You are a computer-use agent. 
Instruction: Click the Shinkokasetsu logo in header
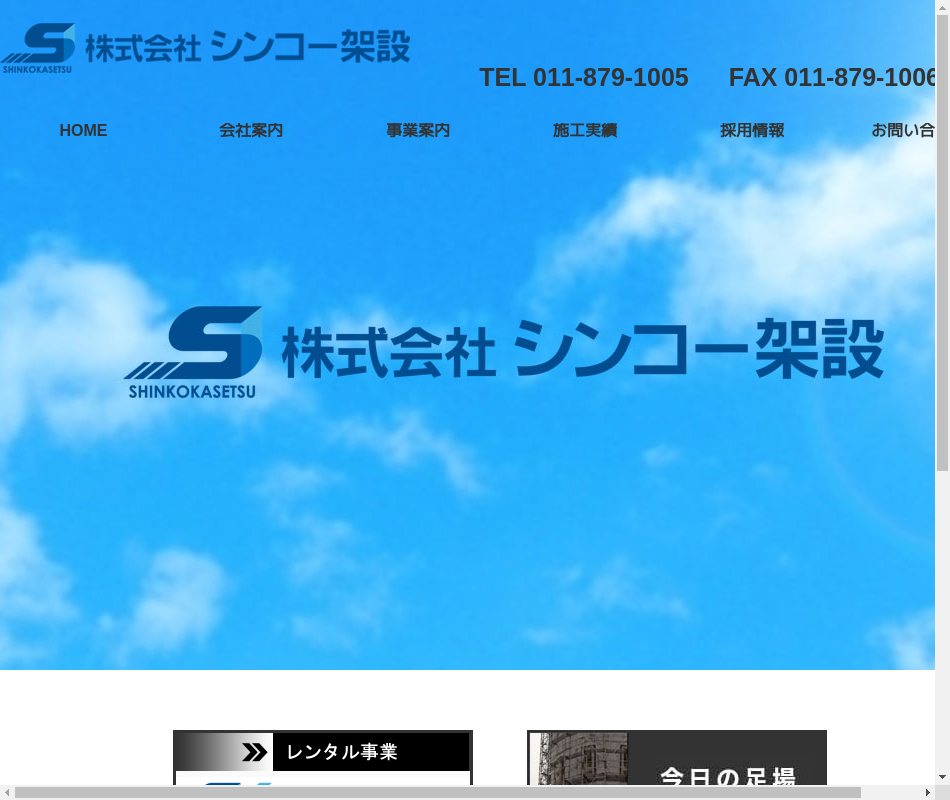(205, 48)
